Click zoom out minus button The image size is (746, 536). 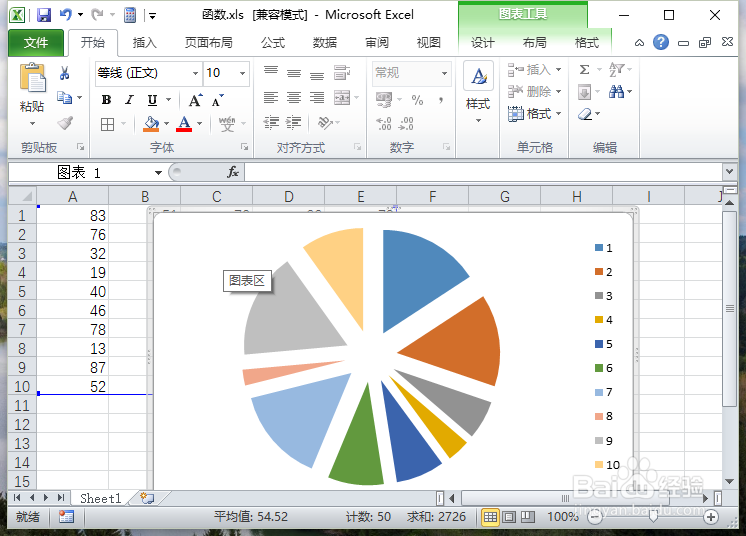click(595, 517)
